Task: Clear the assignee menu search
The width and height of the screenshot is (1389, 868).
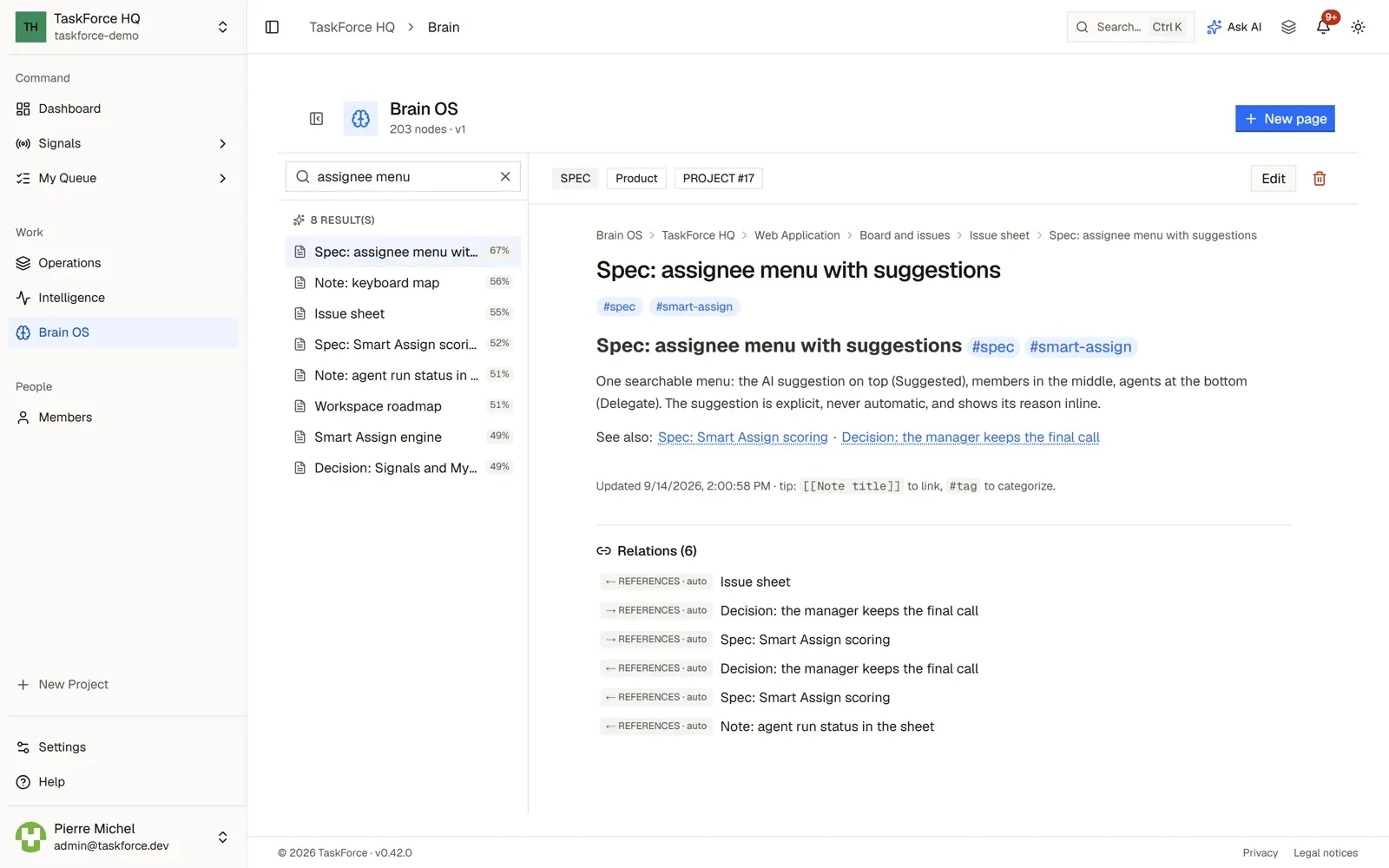Action: (x=505, y=176)
